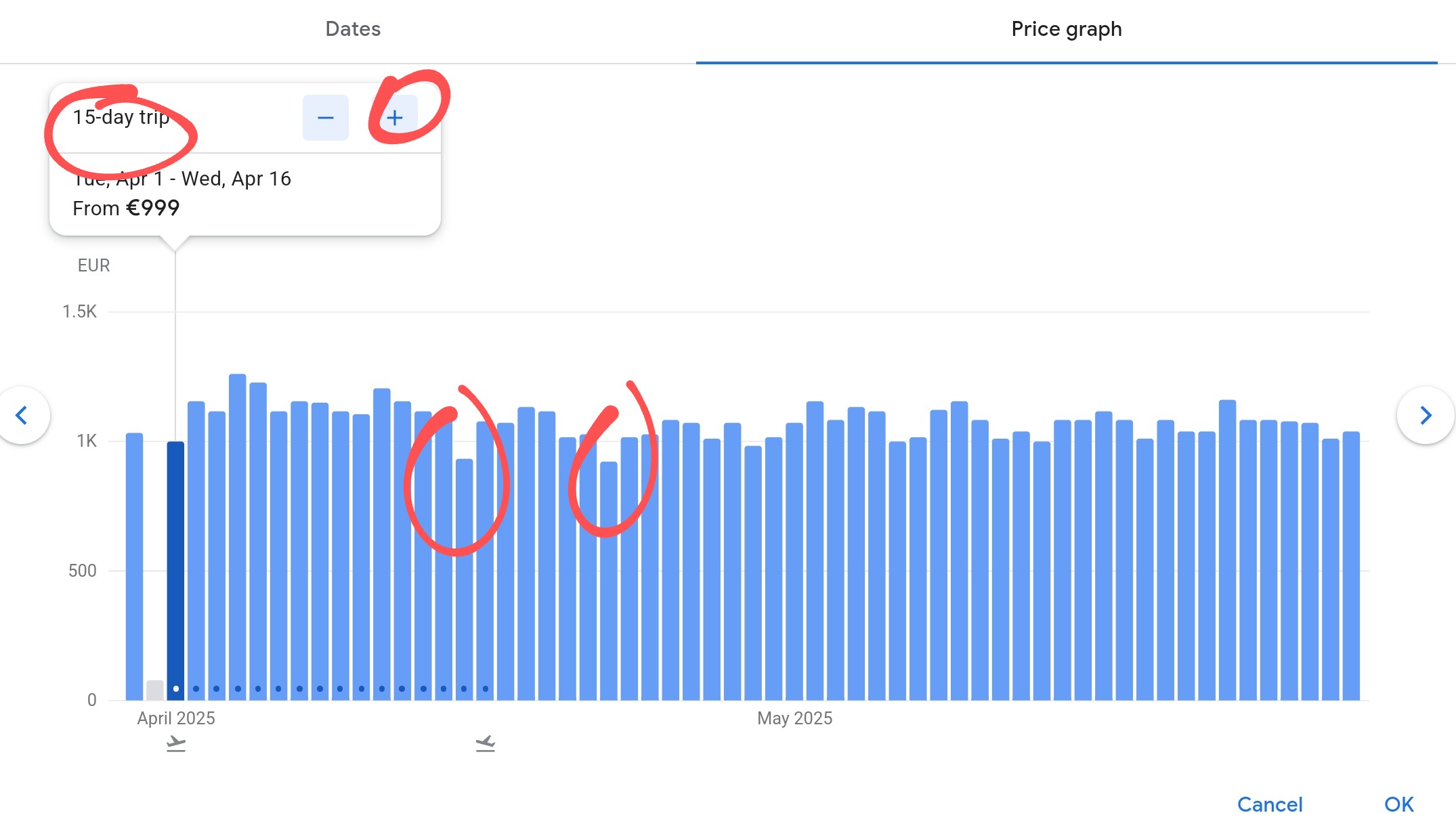
Task: Click the return landing plane icon
Action: coord(485,744)
